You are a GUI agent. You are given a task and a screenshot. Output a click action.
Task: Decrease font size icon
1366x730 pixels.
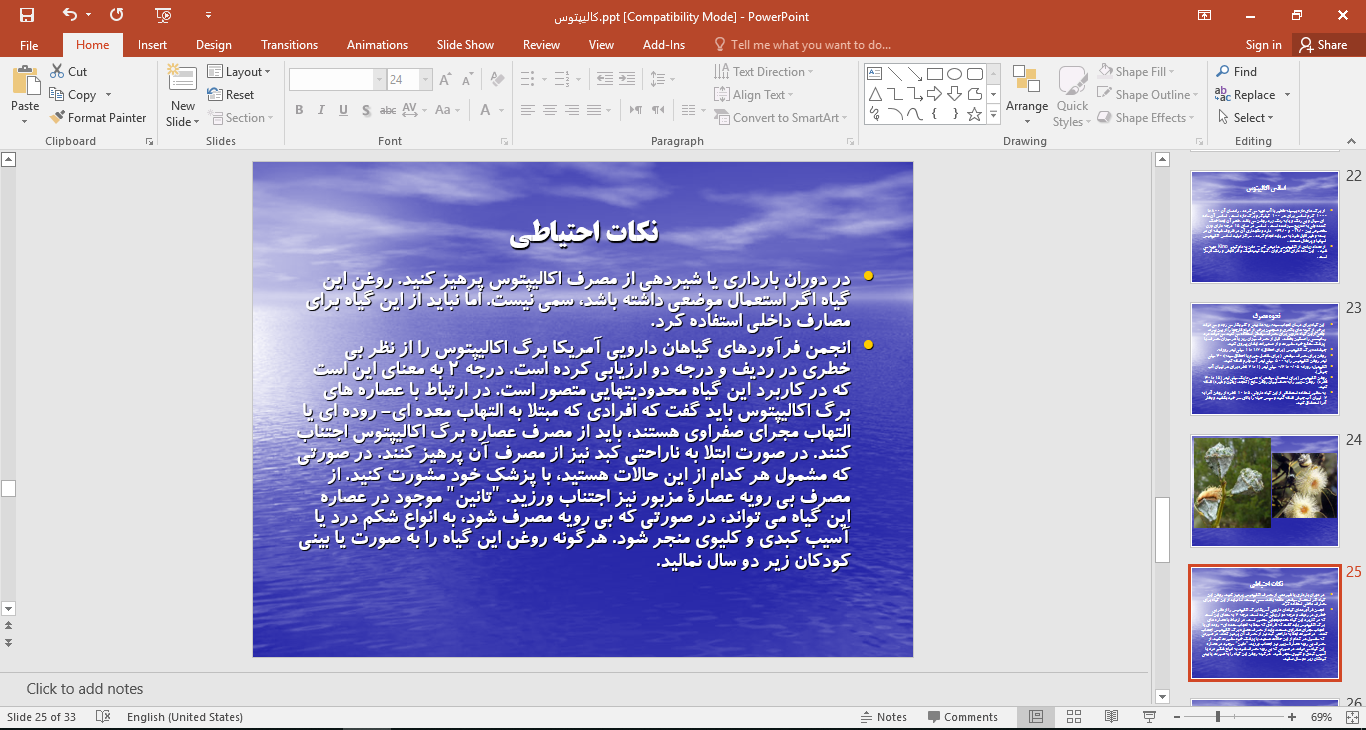pyautogui.click(x=466, y=80)
